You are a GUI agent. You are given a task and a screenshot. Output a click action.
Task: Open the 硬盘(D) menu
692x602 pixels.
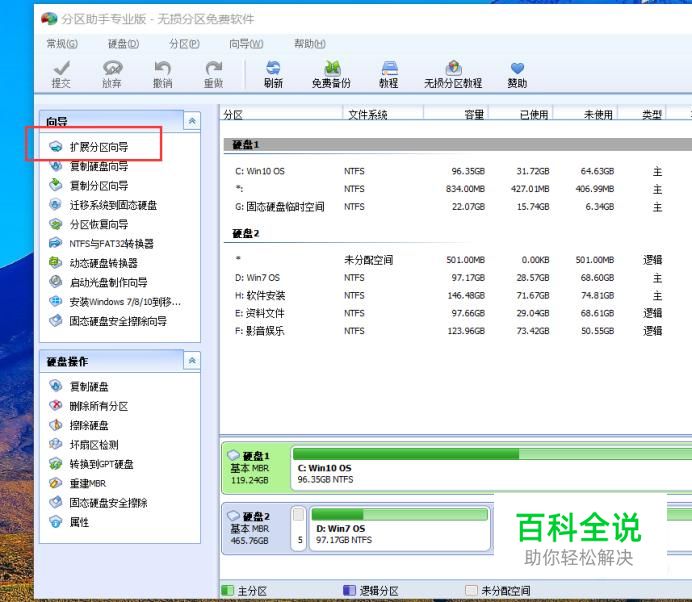[124, 44]
